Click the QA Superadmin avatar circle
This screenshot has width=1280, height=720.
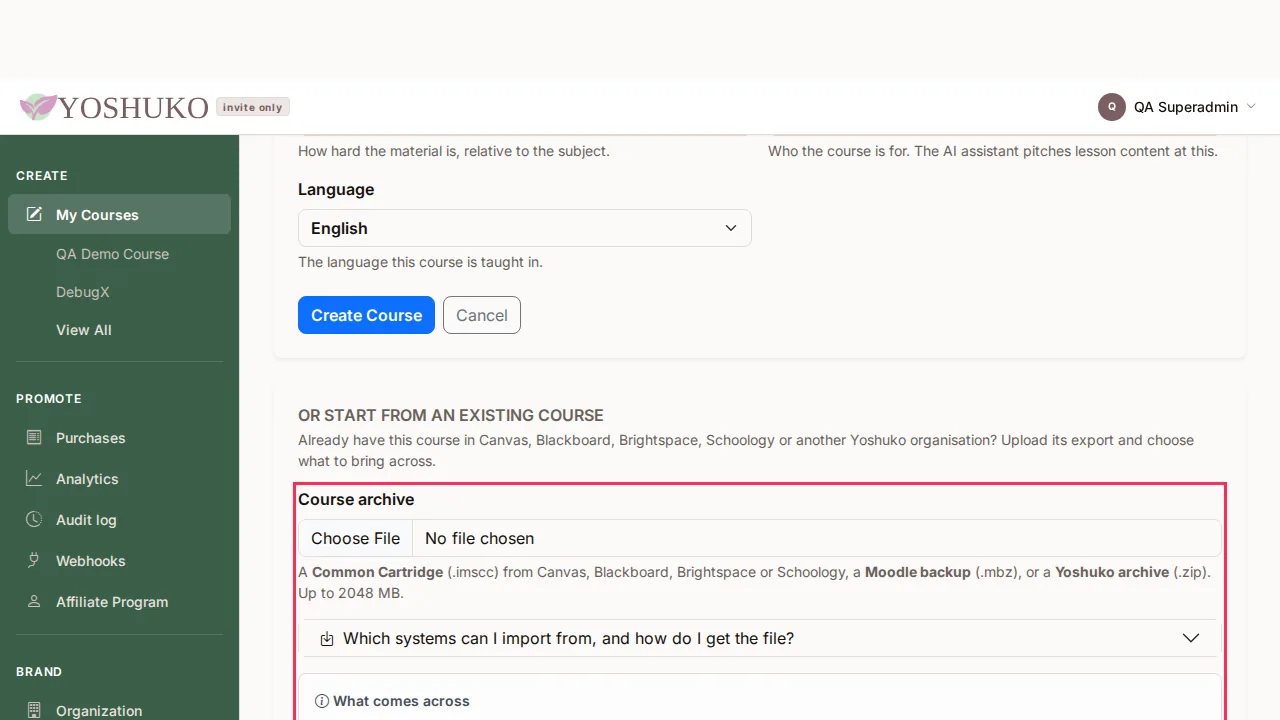pyautogui.click(x=1112, y=107)
